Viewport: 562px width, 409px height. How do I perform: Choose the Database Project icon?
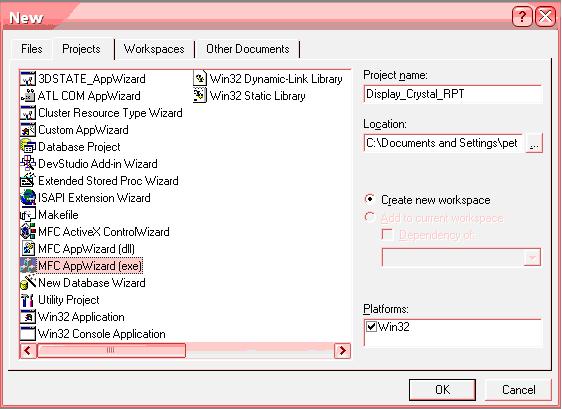point(28,147)
